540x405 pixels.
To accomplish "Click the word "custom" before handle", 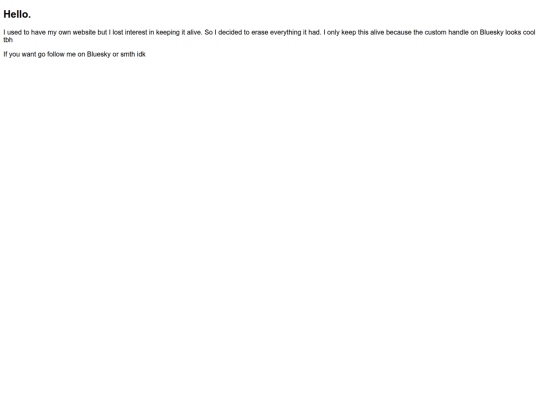I will pos(435,32).
